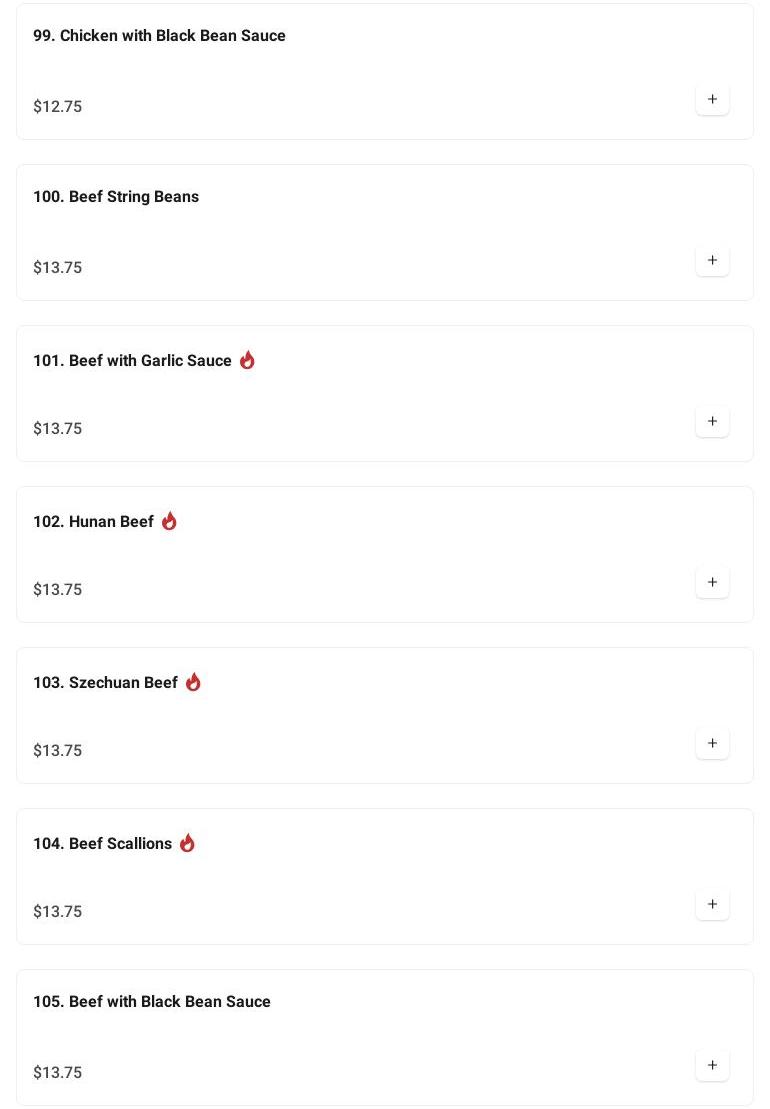Click flame icon next to Szechuan Beef

point(193,682)
